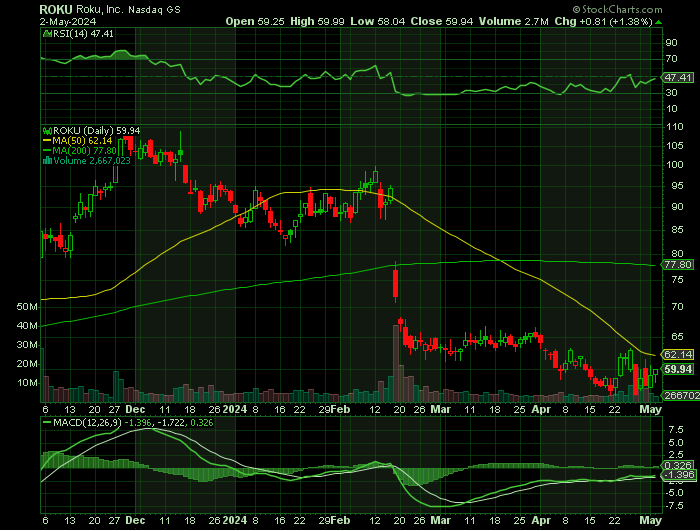Click the yellow line marker before MA(50)
Image resolution: width=700 pixels, height=530 pixels.
click(47, 141)
